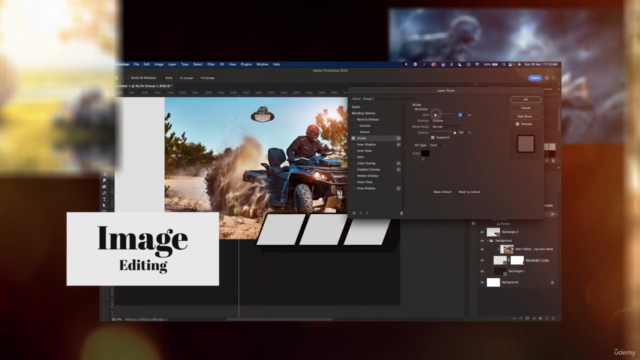This screenshot has height=360, width=640.
Task: Click the layer Name field showing Group 1
Action: tap(389, 99)
